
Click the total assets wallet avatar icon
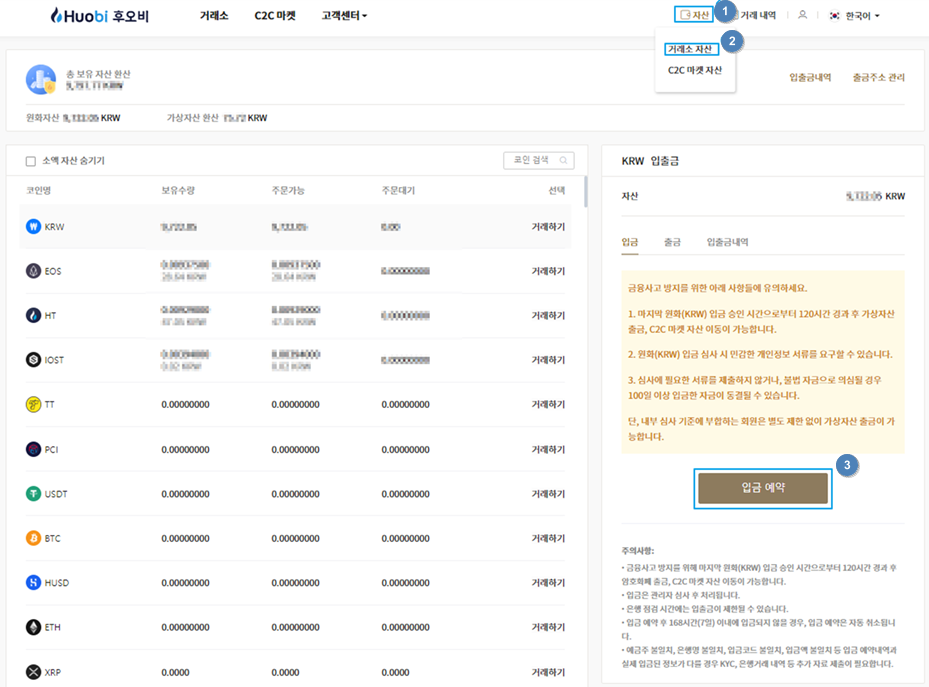41,79
